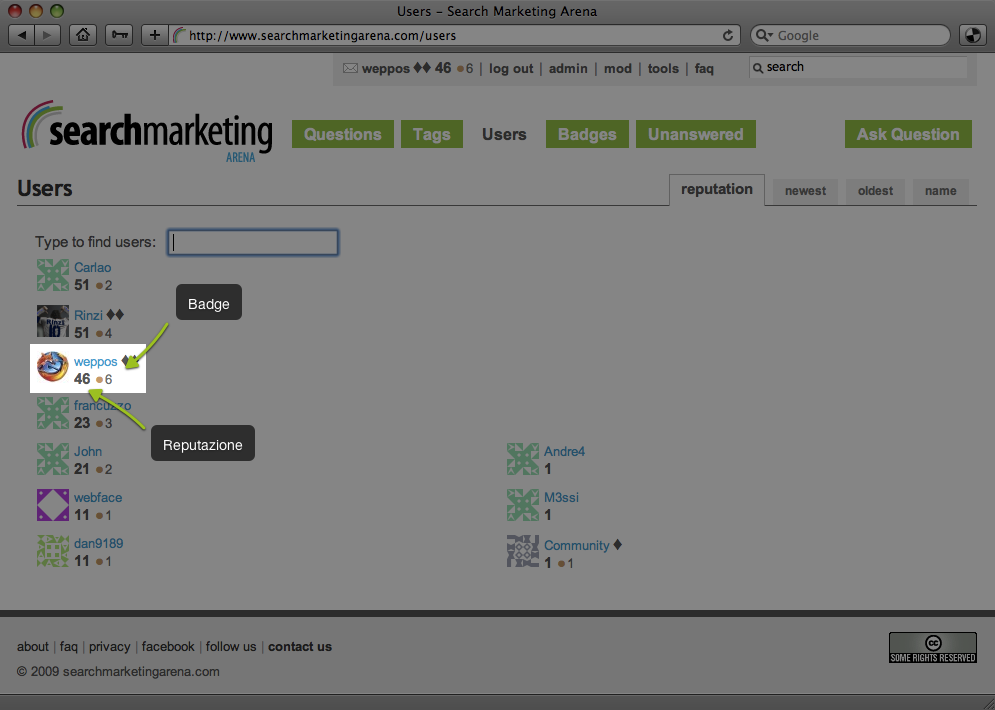
Task: Open webface's user profile link
Action: pos(98,497)
